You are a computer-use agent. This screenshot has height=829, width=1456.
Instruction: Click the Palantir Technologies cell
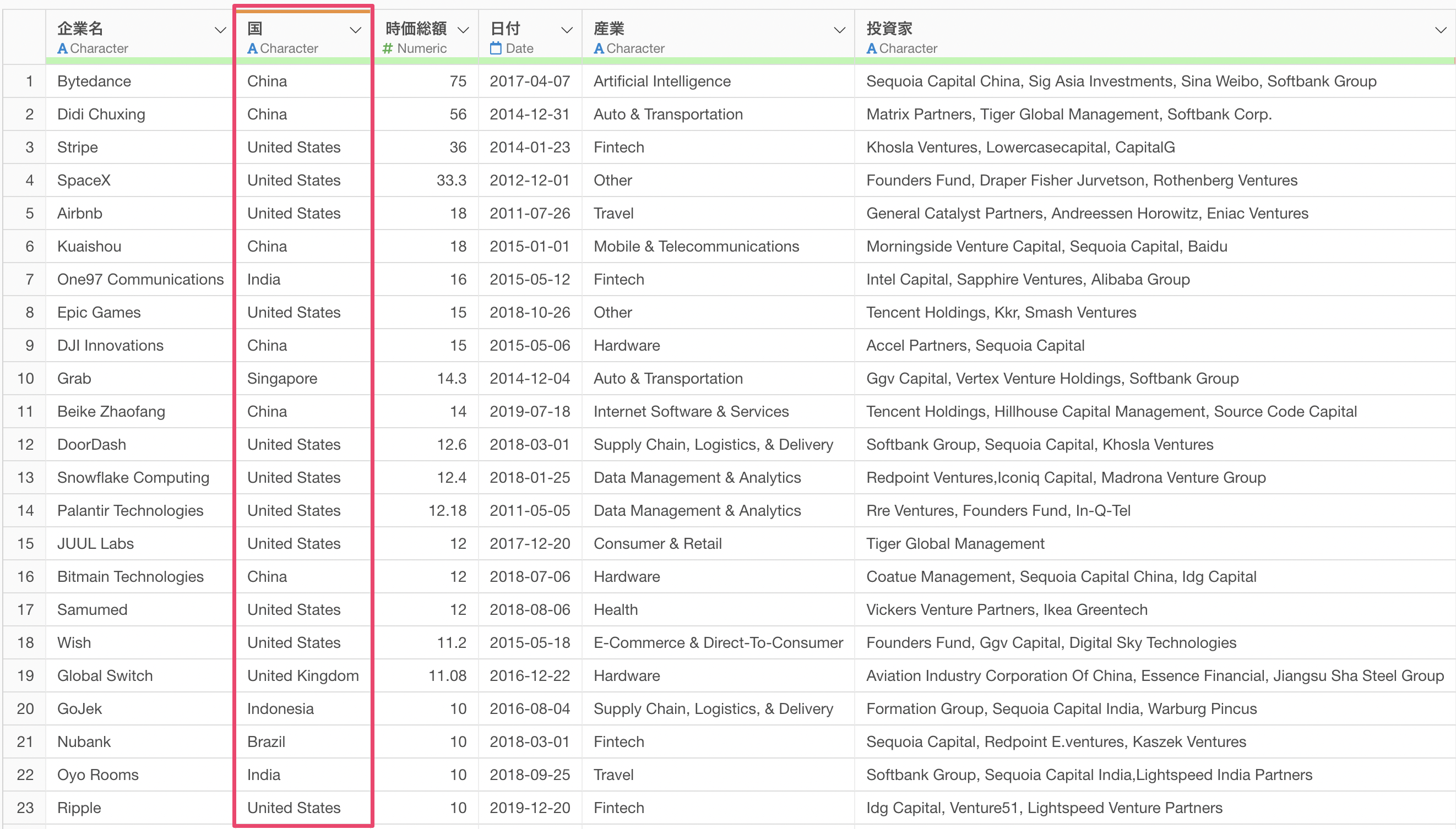[x=139, y=511]
